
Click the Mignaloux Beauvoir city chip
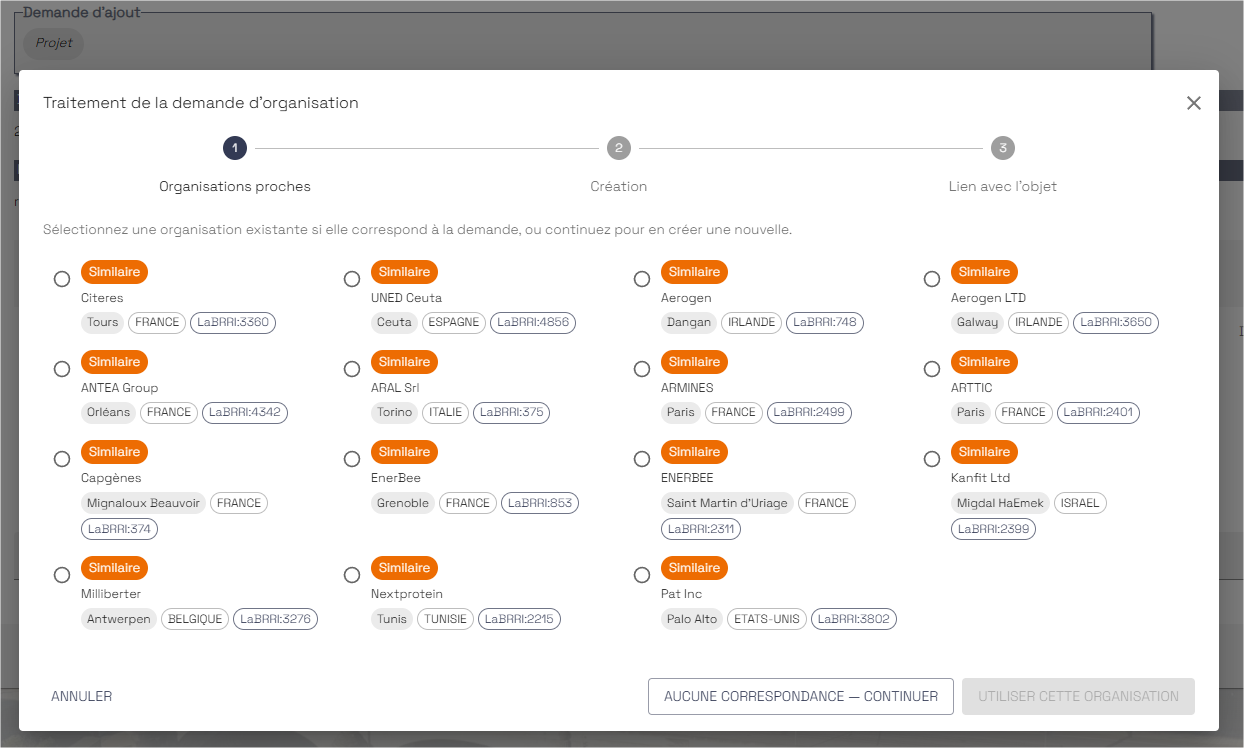pos(143,503)
